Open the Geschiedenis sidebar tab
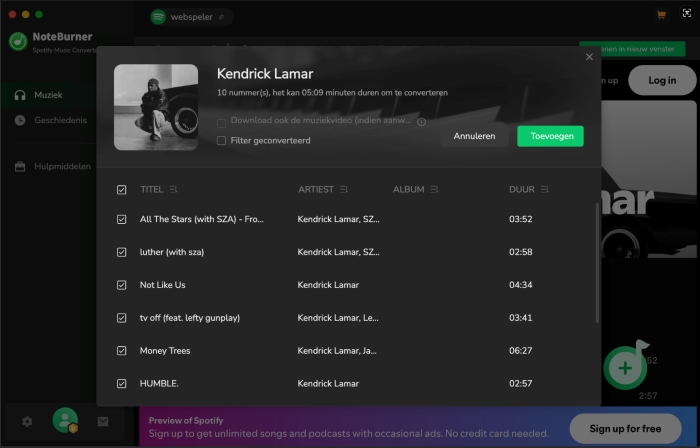 48,120
